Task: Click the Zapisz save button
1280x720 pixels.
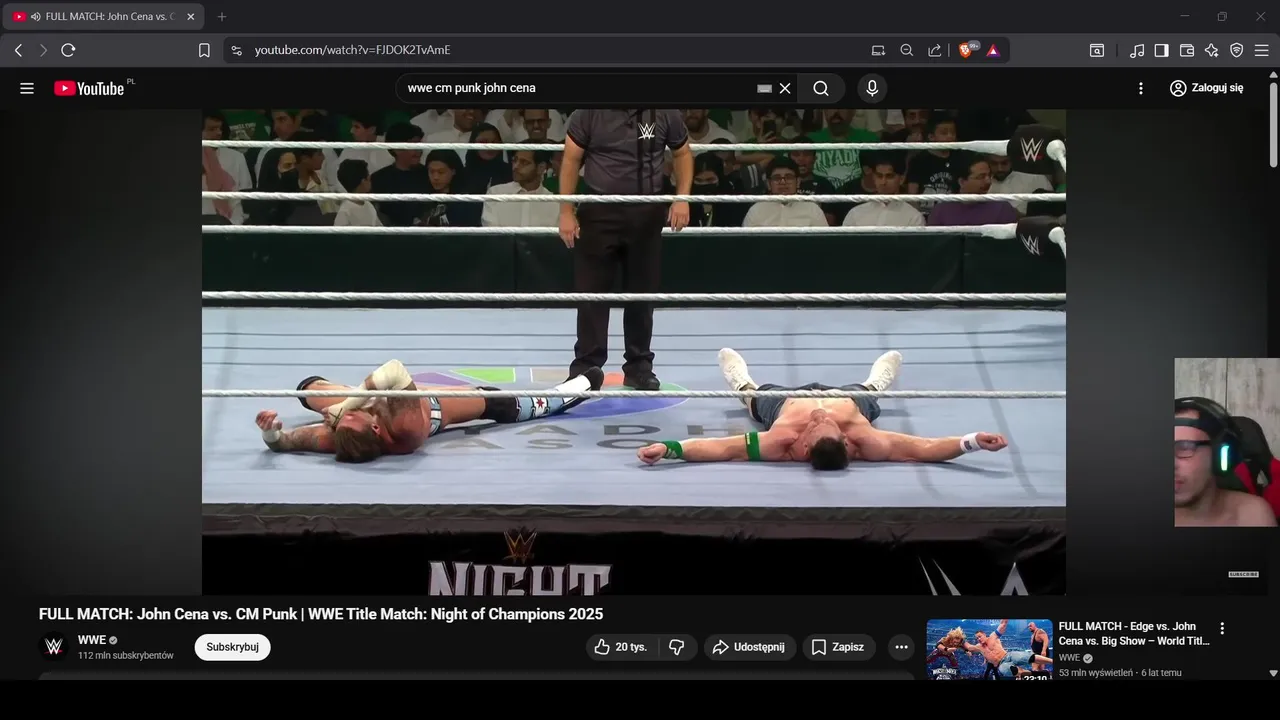Action: (x=839, y=647)
